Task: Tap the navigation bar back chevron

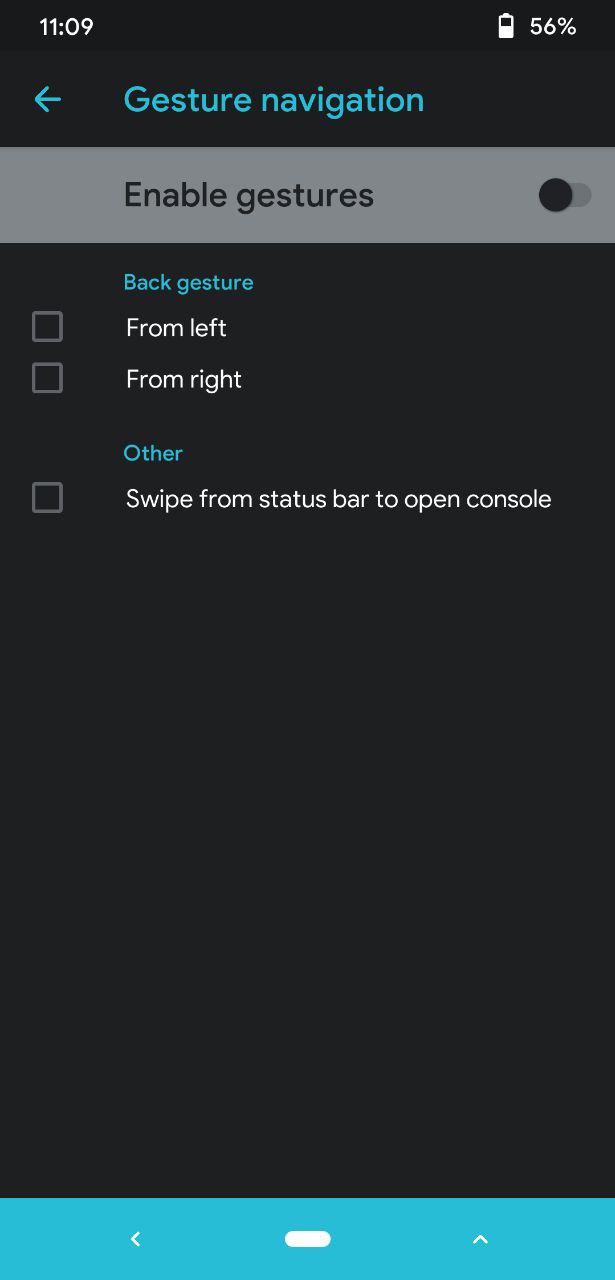Action: click(136, 1239)
